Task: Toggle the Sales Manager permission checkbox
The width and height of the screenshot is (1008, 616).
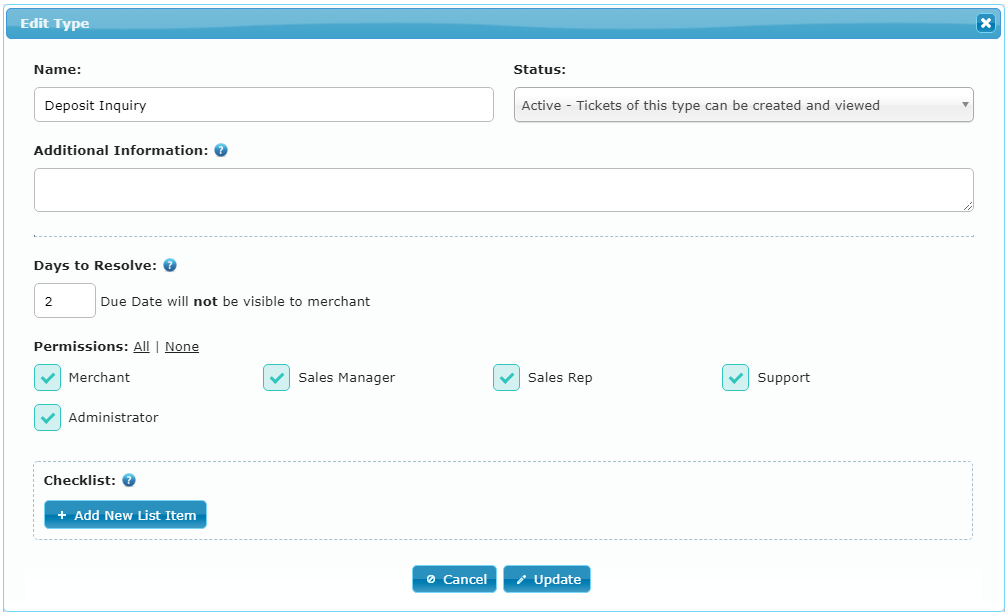Action: pos(277,378)
